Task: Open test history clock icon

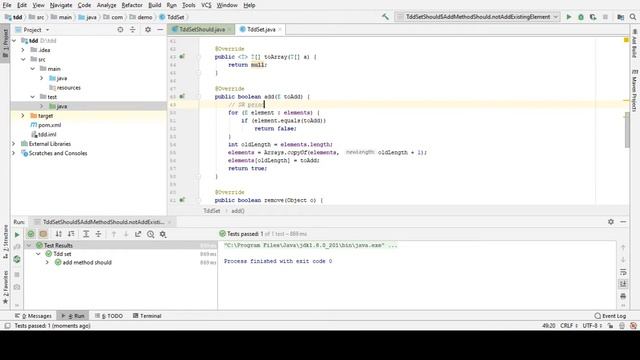Action: click(x=151, y=234)
